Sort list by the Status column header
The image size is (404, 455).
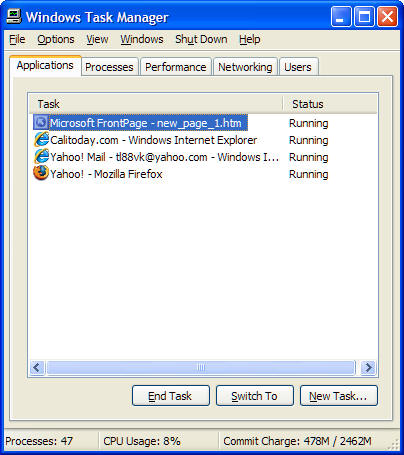click(330, 104)
